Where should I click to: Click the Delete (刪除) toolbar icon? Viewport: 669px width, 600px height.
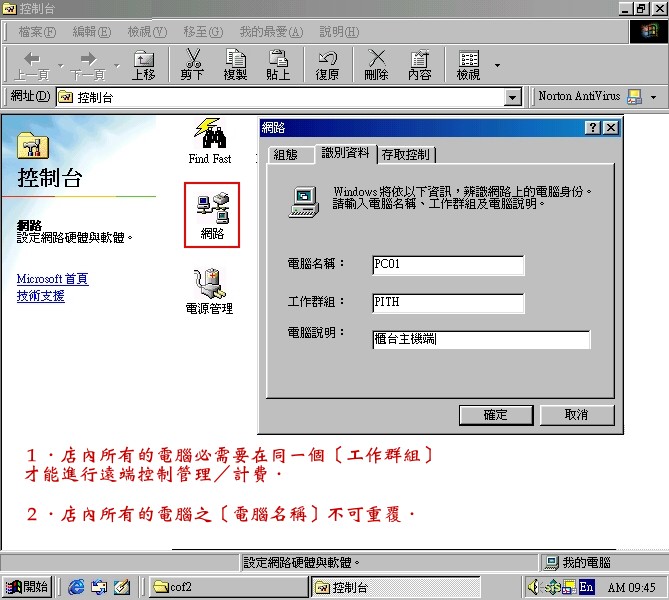376,65
